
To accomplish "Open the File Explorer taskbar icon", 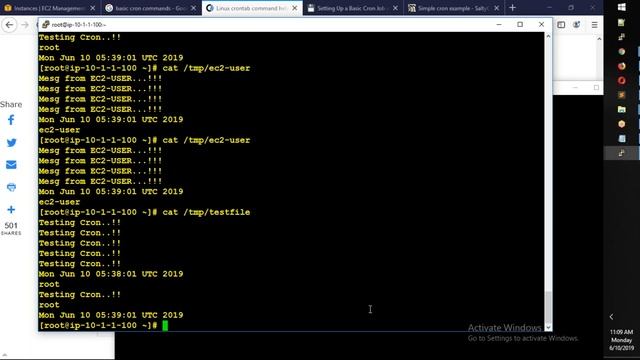I will coord(621,109).
